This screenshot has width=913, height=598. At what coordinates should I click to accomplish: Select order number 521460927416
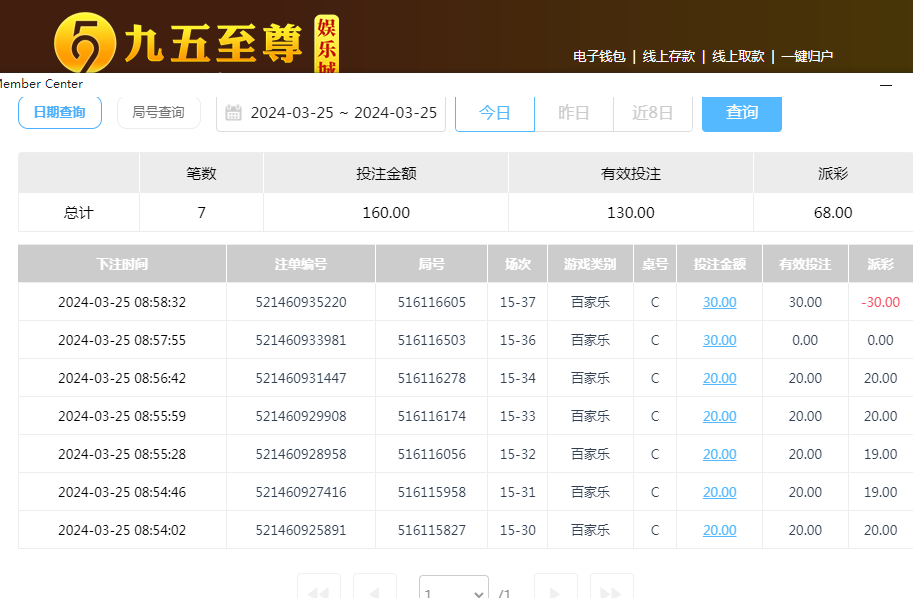(x=301, y=492)
